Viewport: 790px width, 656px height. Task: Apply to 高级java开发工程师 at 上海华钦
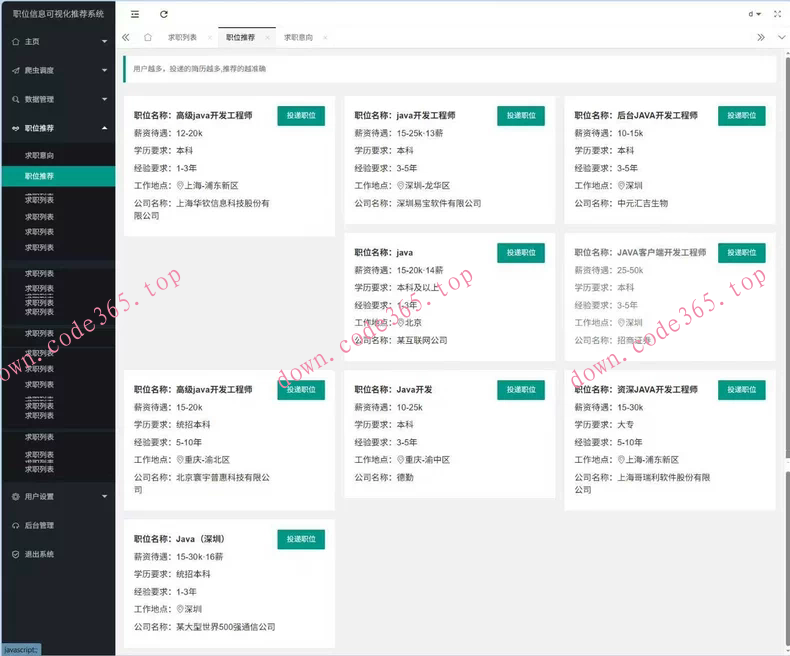point(301,116)
